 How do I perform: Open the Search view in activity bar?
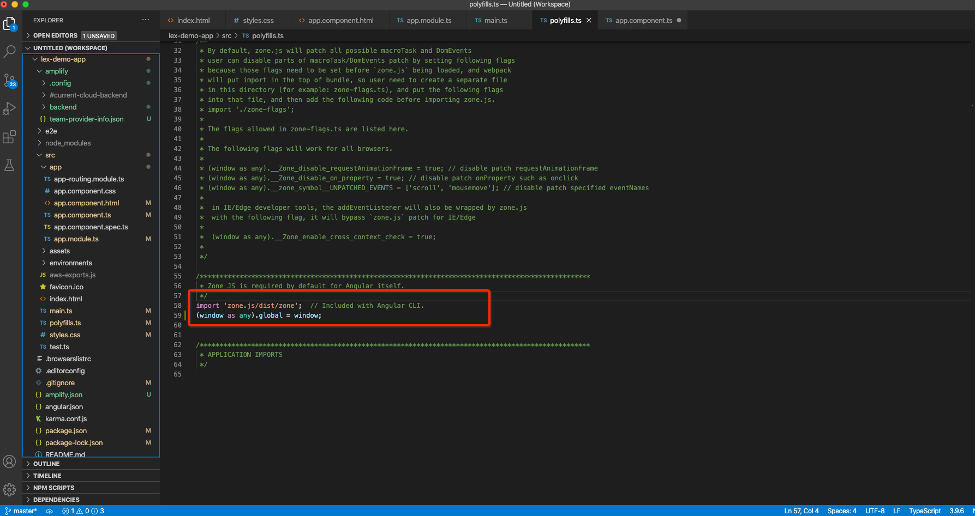[10, 49]
